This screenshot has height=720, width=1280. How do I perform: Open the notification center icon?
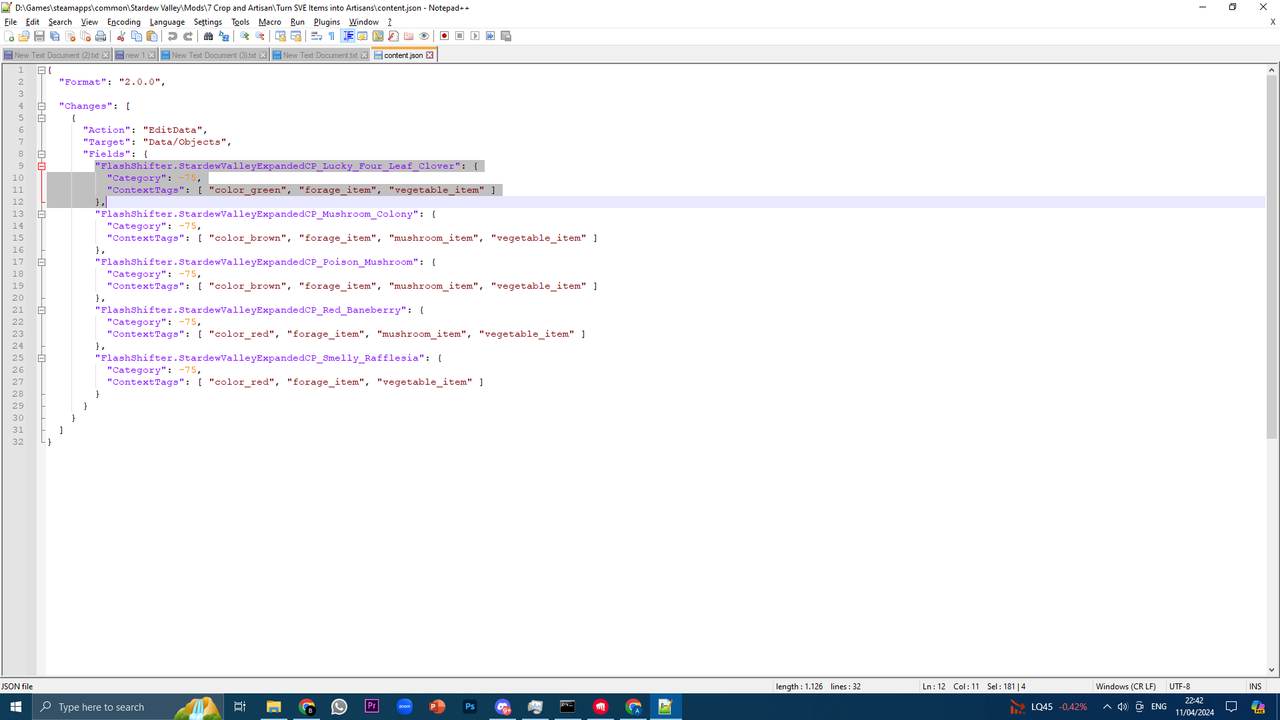1232,707
